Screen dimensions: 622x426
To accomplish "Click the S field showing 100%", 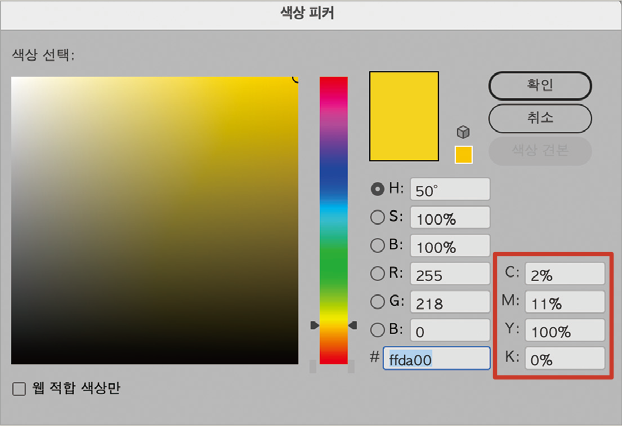I will 450,217.
